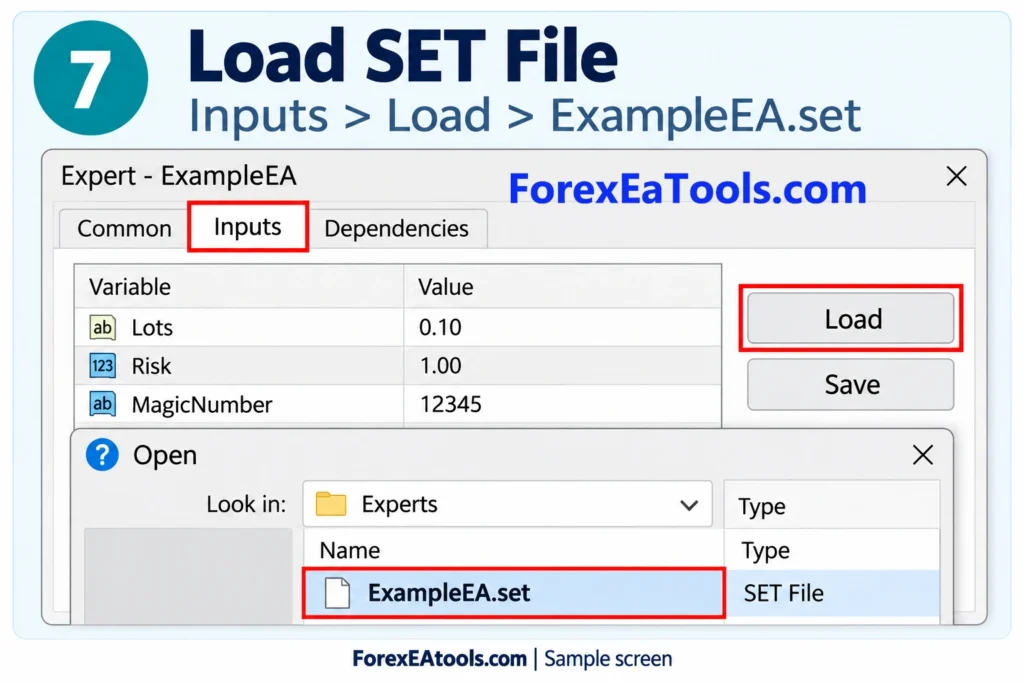Click the ExampleEA.set document icon
The image size is (1024, 683).
point(338,593)
